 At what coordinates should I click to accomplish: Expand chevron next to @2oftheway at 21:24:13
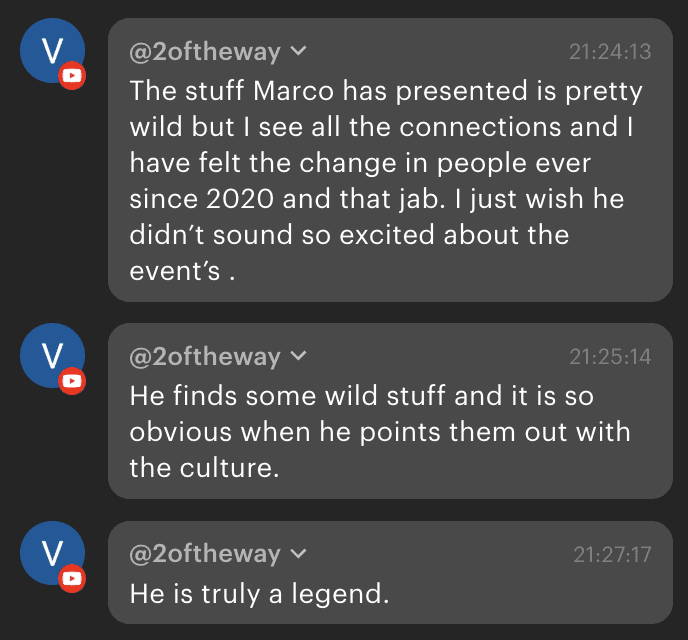[298, 52]
